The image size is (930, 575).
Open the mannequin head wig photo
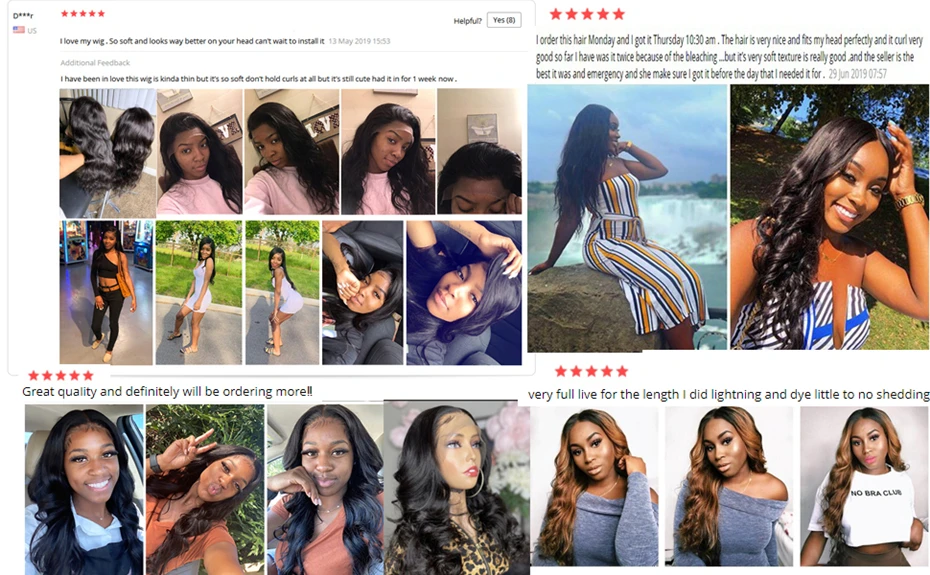[x=456, y=488]
